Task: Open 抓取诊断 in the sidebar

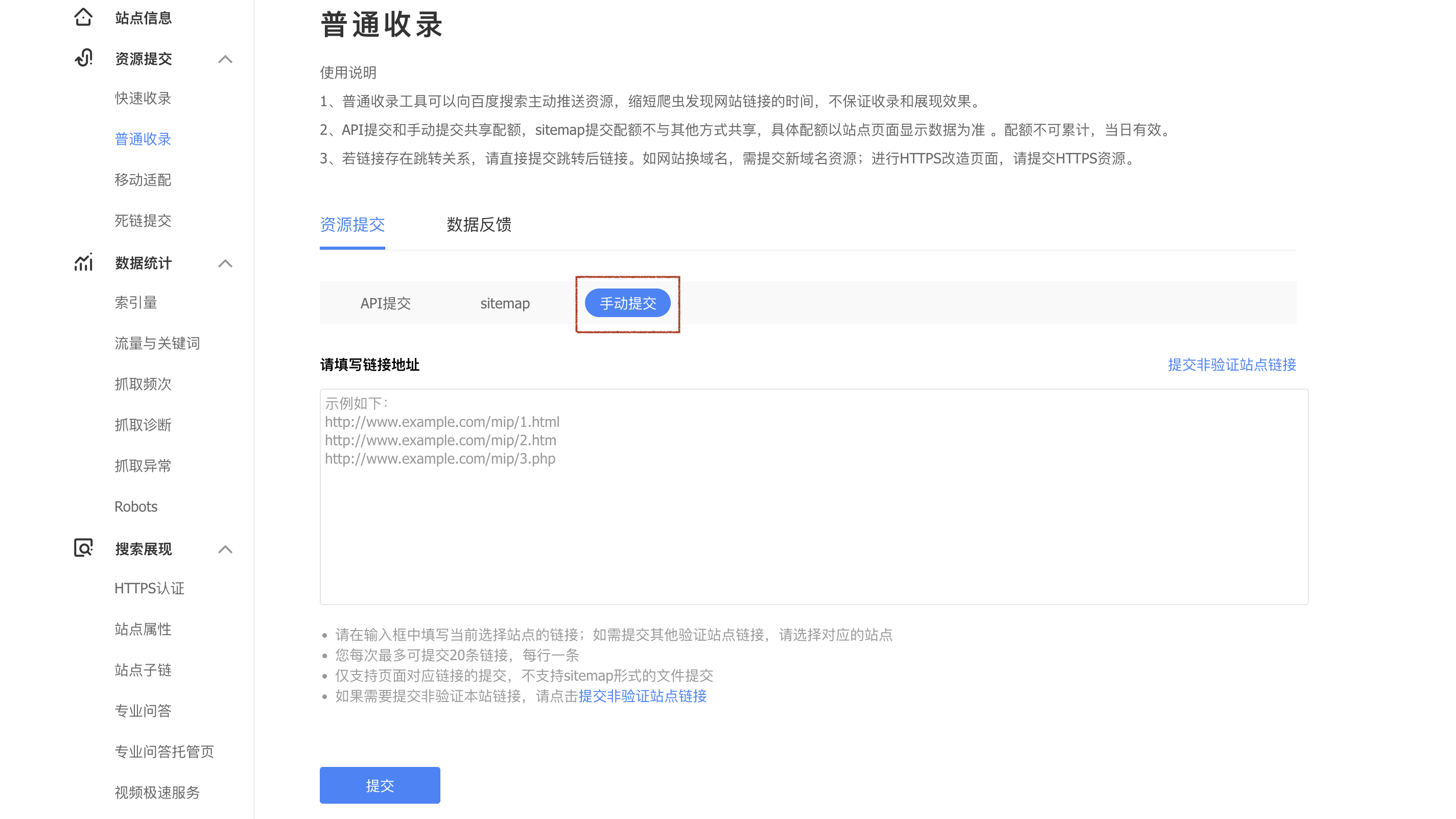Action: tap(143, 425)
